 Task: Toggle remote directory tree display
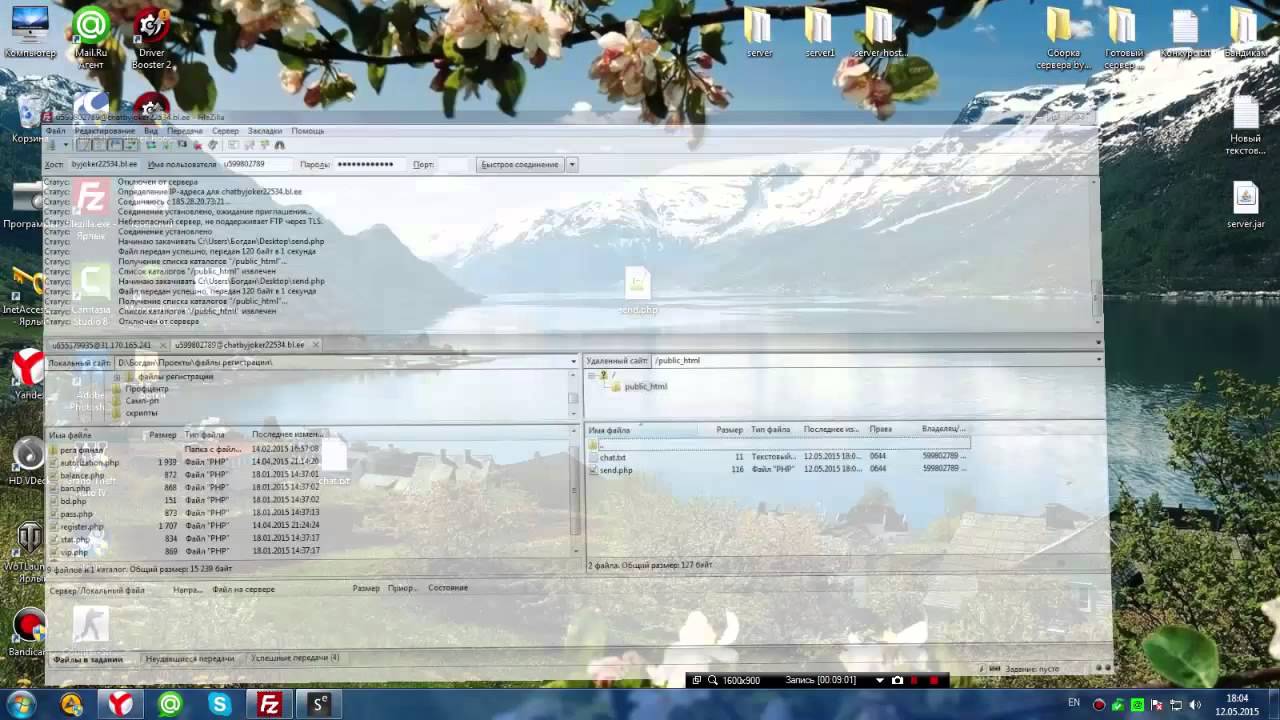click(115, 145)
